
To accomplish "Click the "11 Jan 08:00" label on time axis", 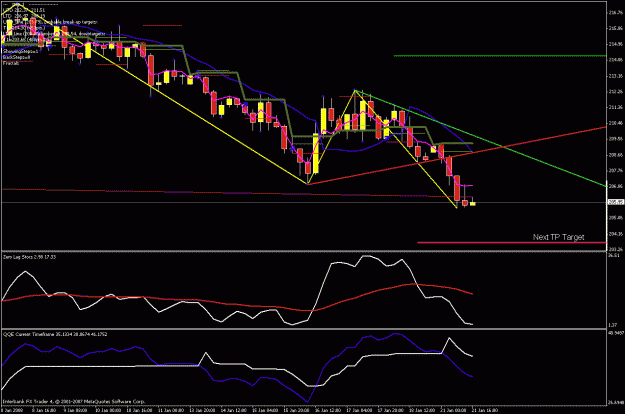I will (x=171, y=410).
